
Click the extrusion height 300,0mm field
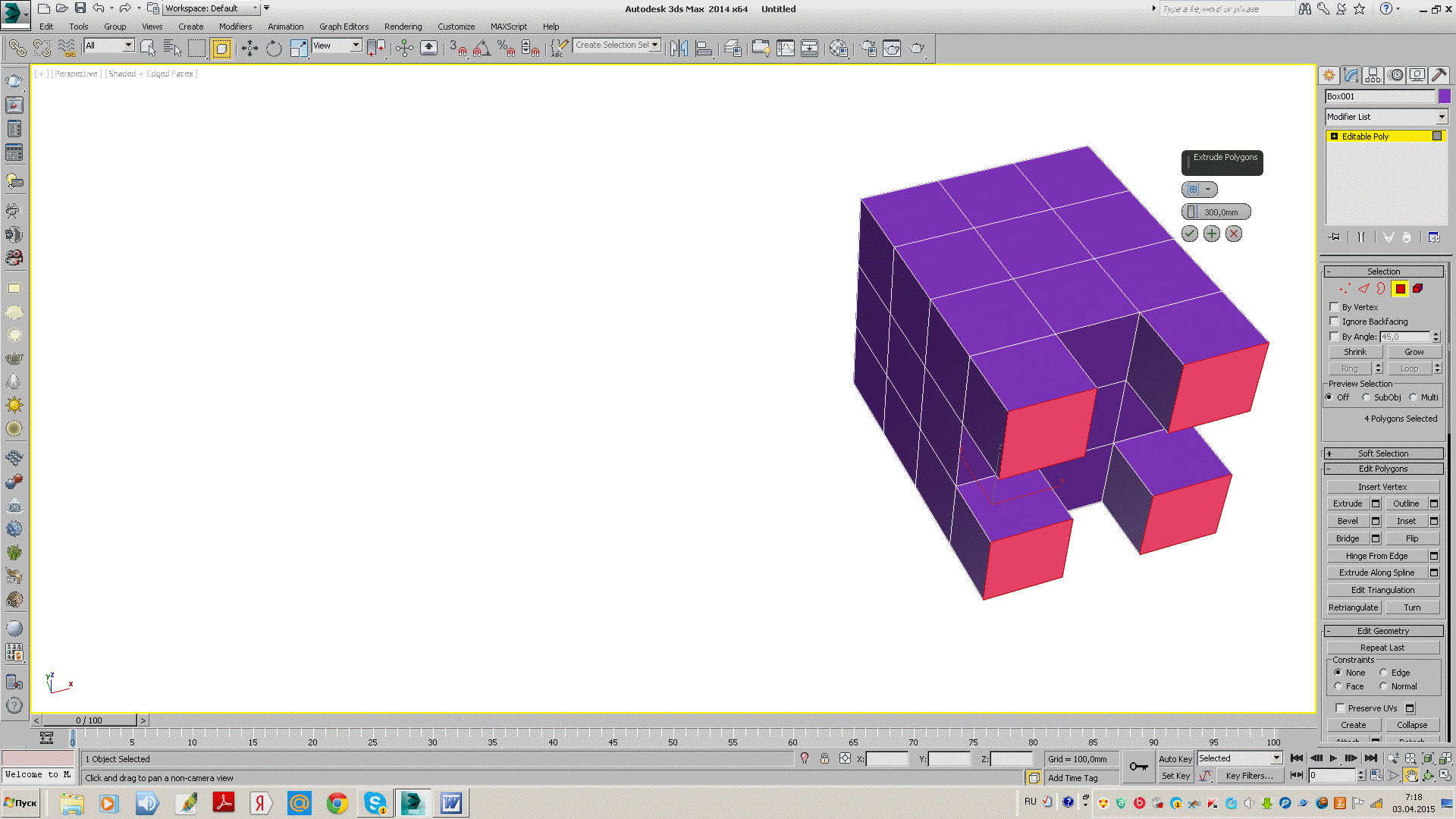(1221, 212)
